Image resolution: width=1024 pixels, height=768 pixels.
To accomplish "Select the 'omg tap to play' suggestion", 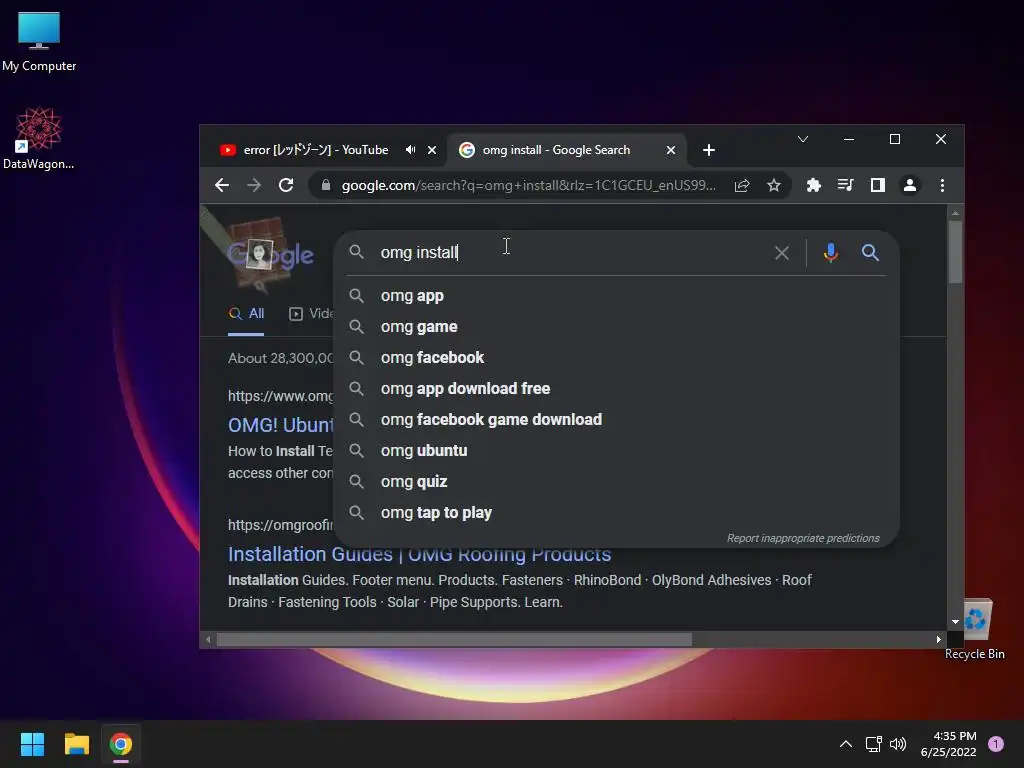I will 616,513.
